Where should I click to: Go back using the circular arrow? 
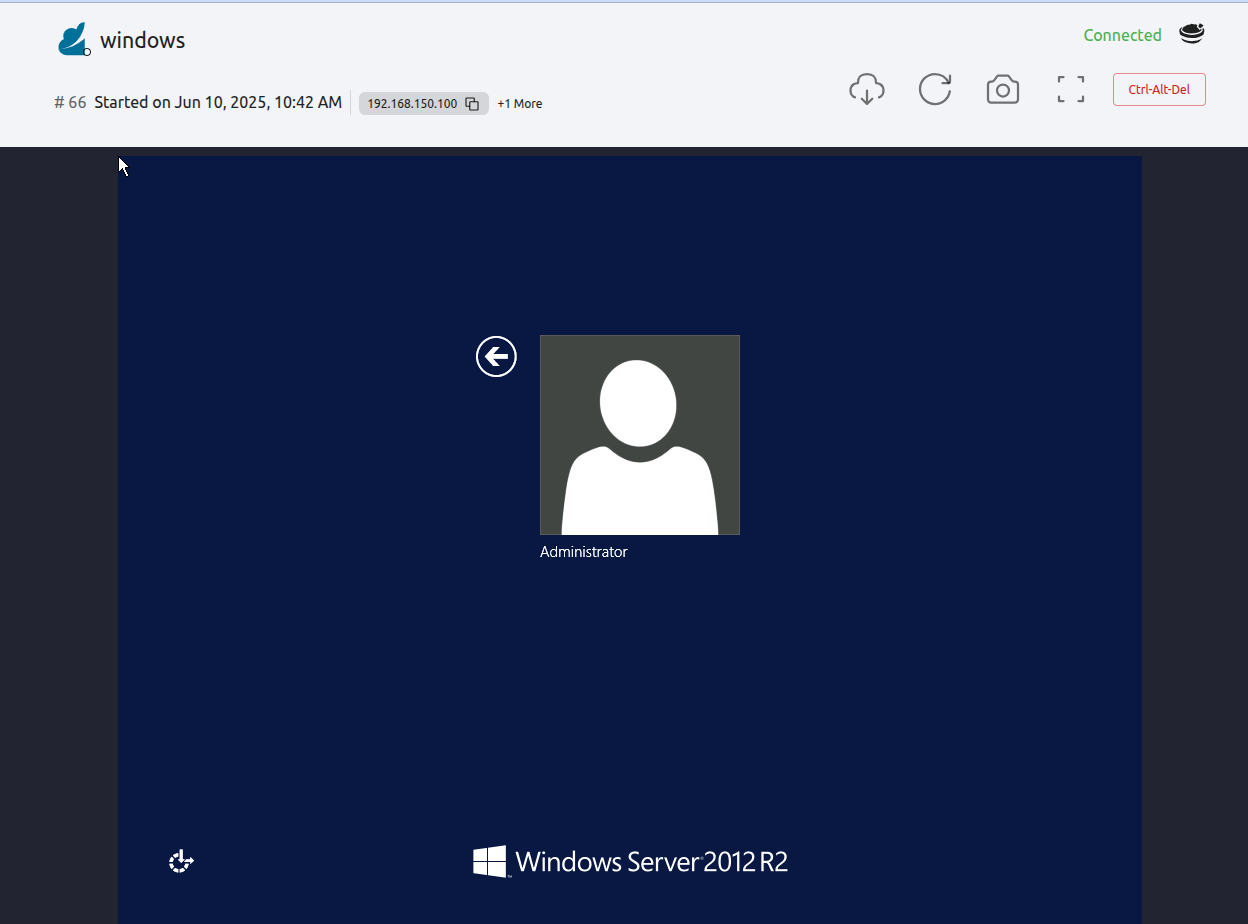tap(496, 356)
